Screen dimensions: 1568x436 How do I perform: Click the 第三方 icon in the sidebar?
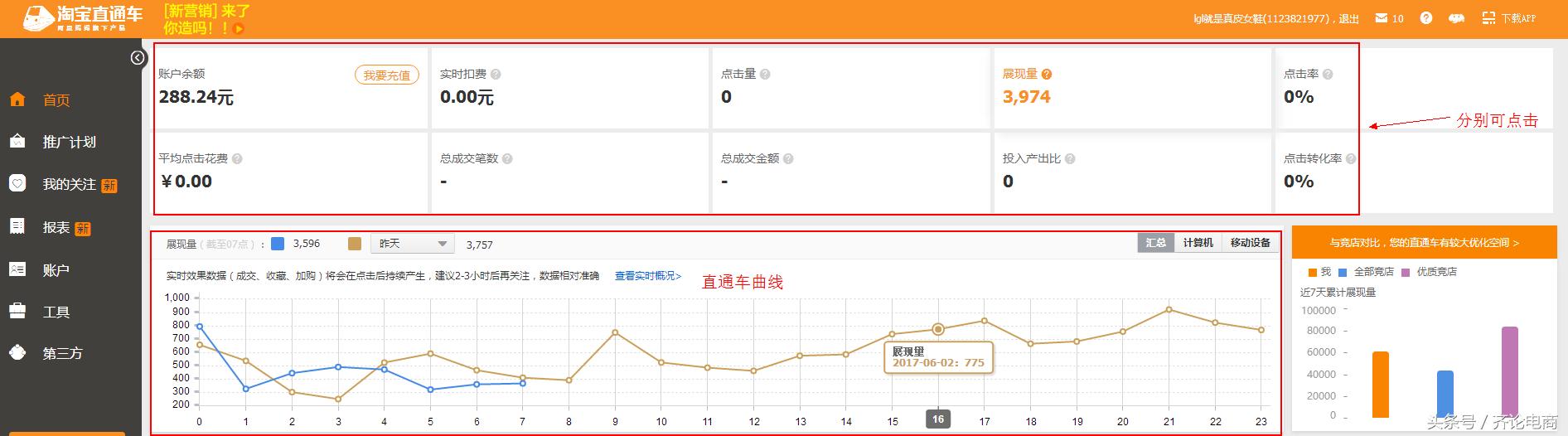[17, 352]
